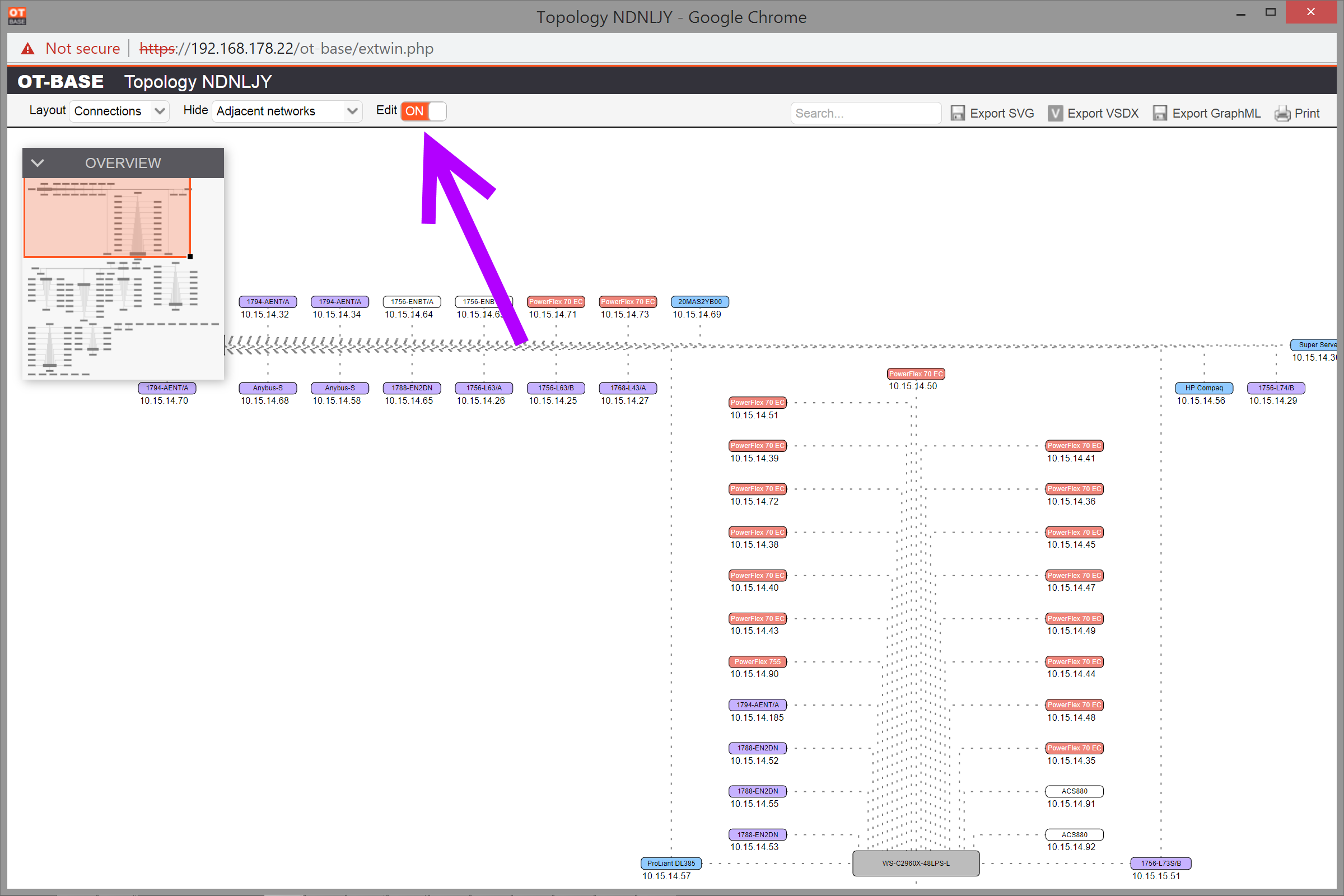Select the 1756-L74/B node
This screenshot has width=1344, height=896.
(x=1276, y=388)
